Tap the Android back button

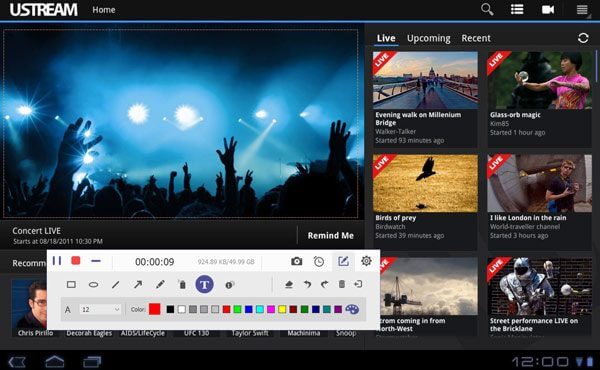(17, 362)
